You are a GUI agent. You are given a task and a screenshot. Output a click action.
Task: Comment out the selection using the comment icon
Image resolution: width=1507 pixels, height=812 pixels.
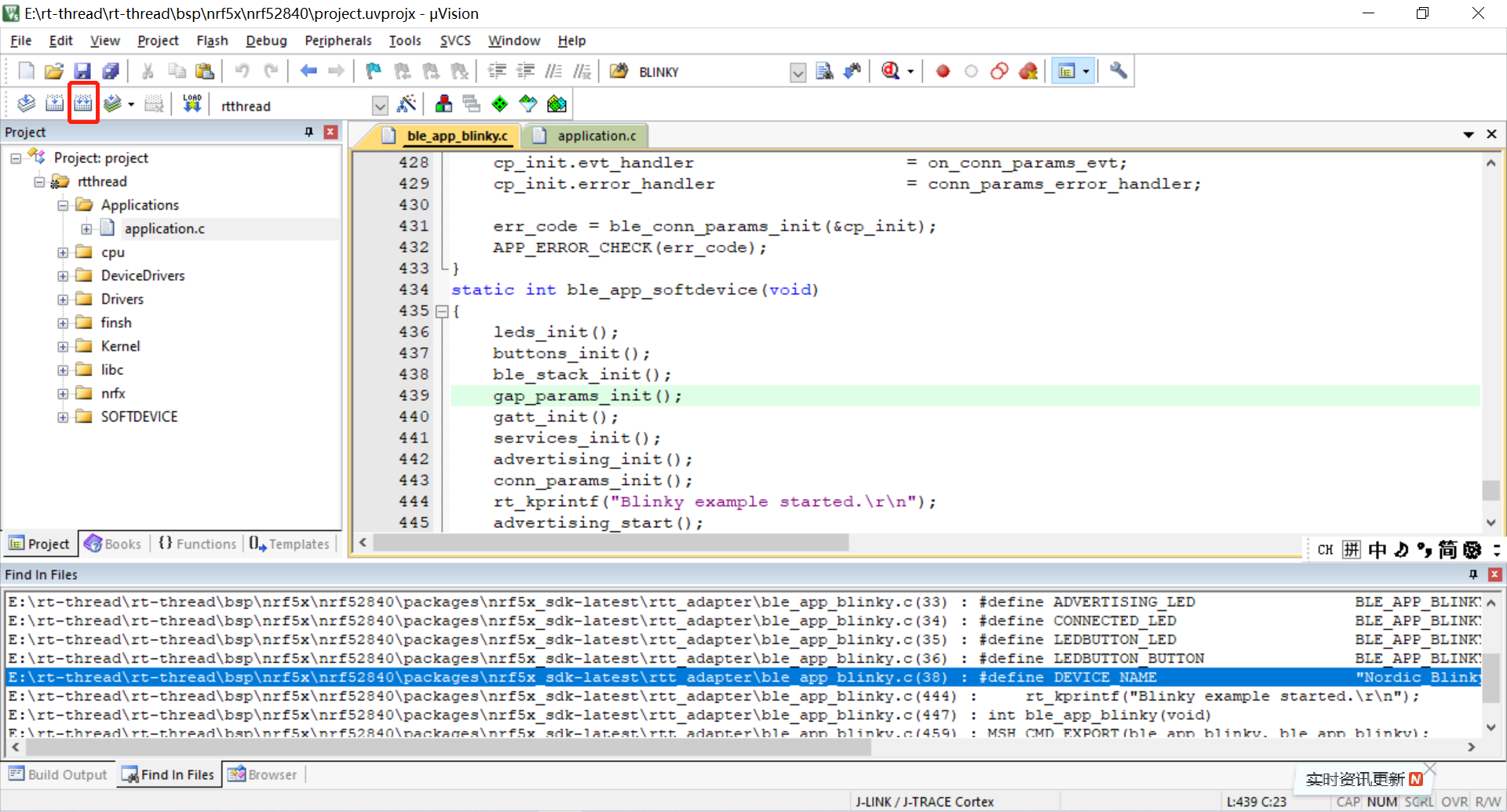553,71
